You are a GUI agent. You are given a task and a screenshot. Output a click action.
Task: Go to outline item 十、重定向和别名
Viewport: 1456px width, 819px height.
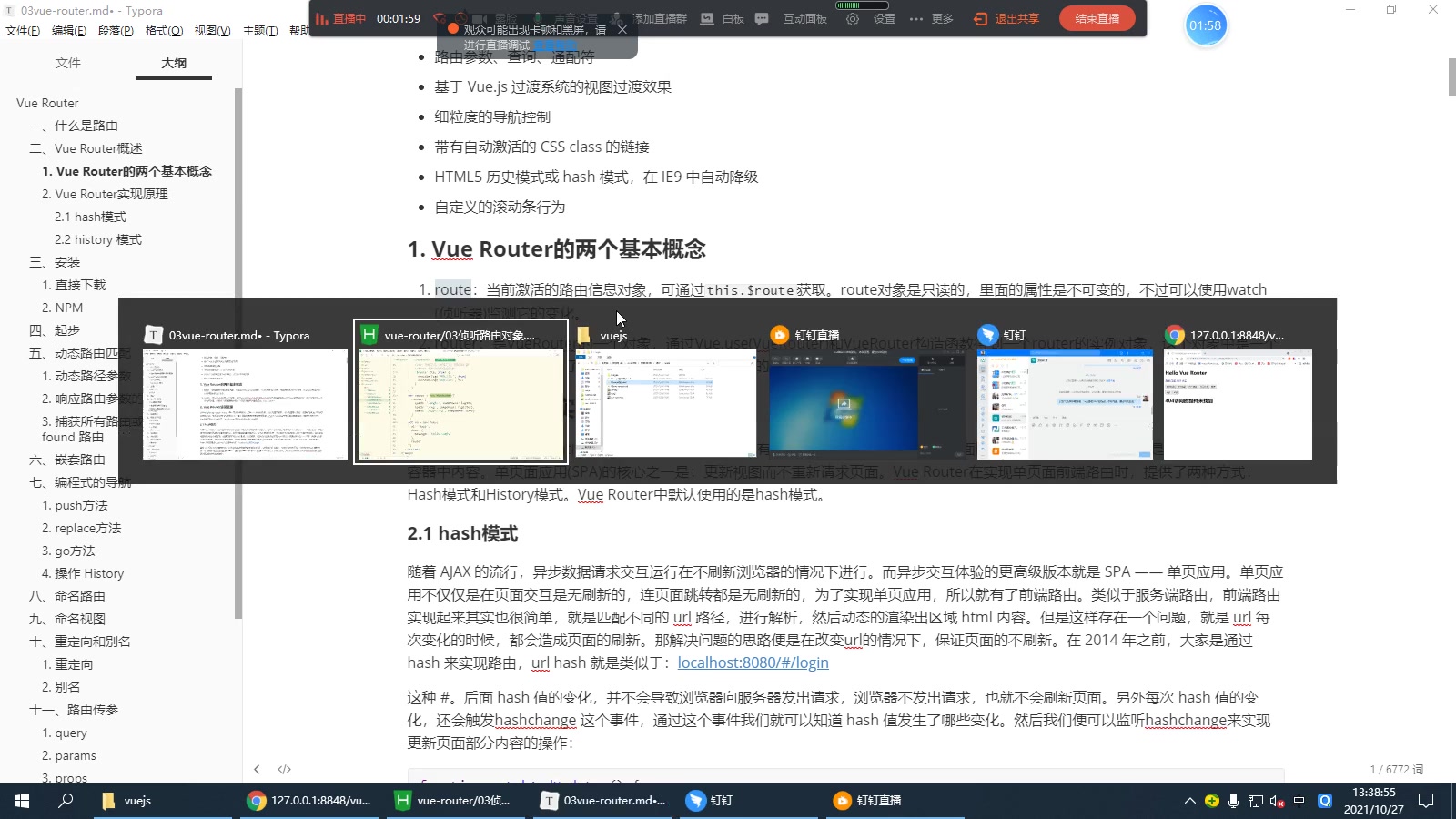pos(80,642)
